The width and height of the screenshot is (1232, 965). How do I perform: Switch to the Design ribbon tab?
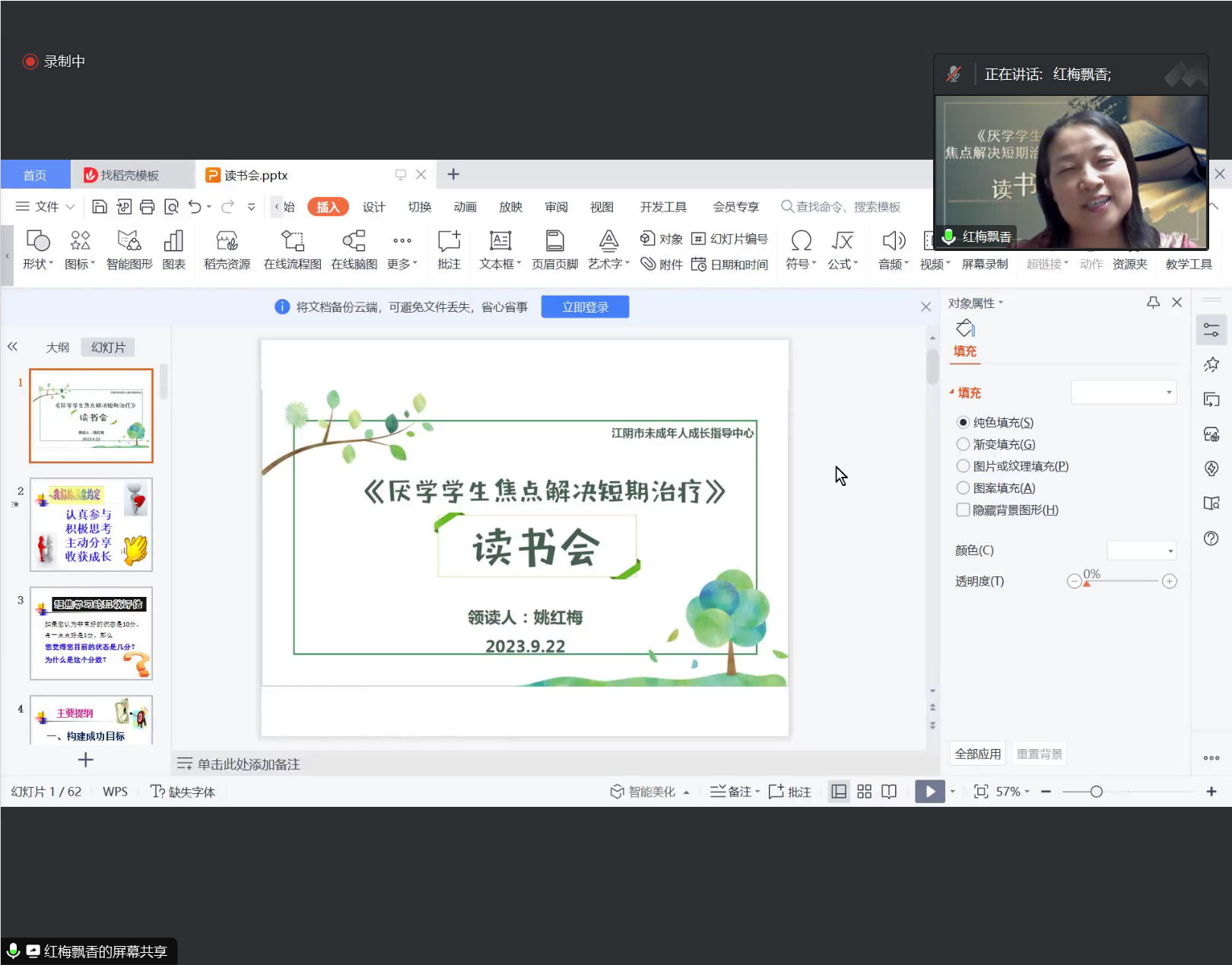click(x=373, y=207)
